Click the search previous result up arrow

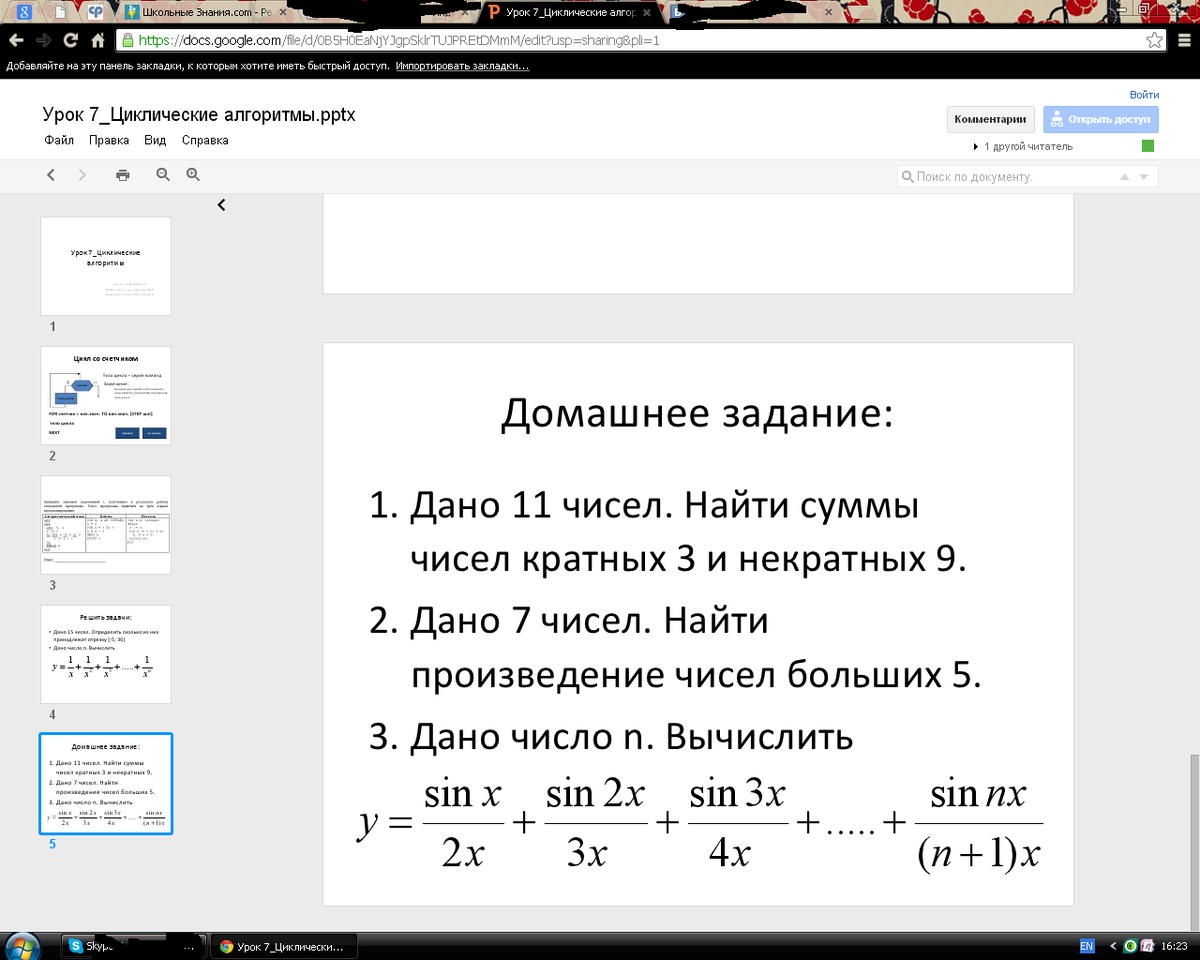(1125, 177)
